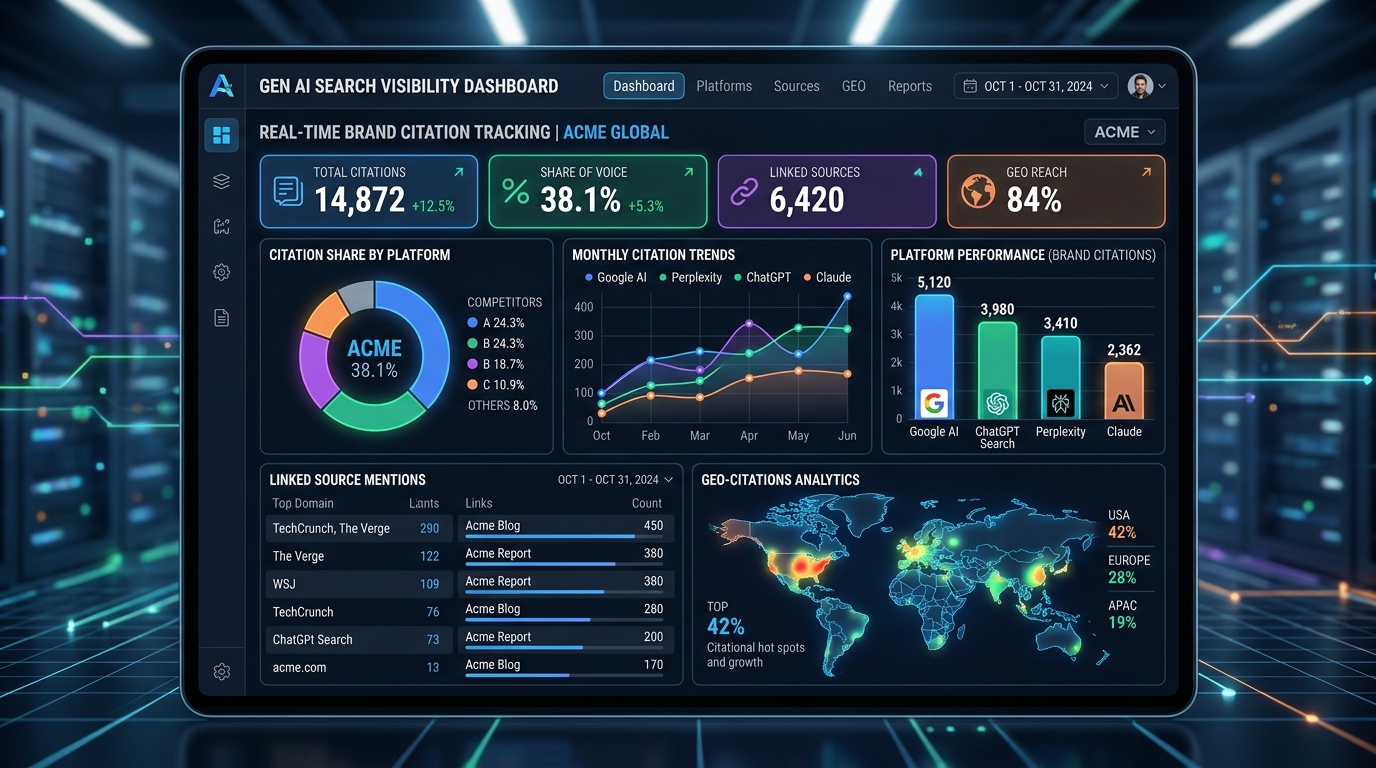Toggle competitor A 24.3% legend entry
The width and height of the screenshot is (1376, 768).
[496, 323]
